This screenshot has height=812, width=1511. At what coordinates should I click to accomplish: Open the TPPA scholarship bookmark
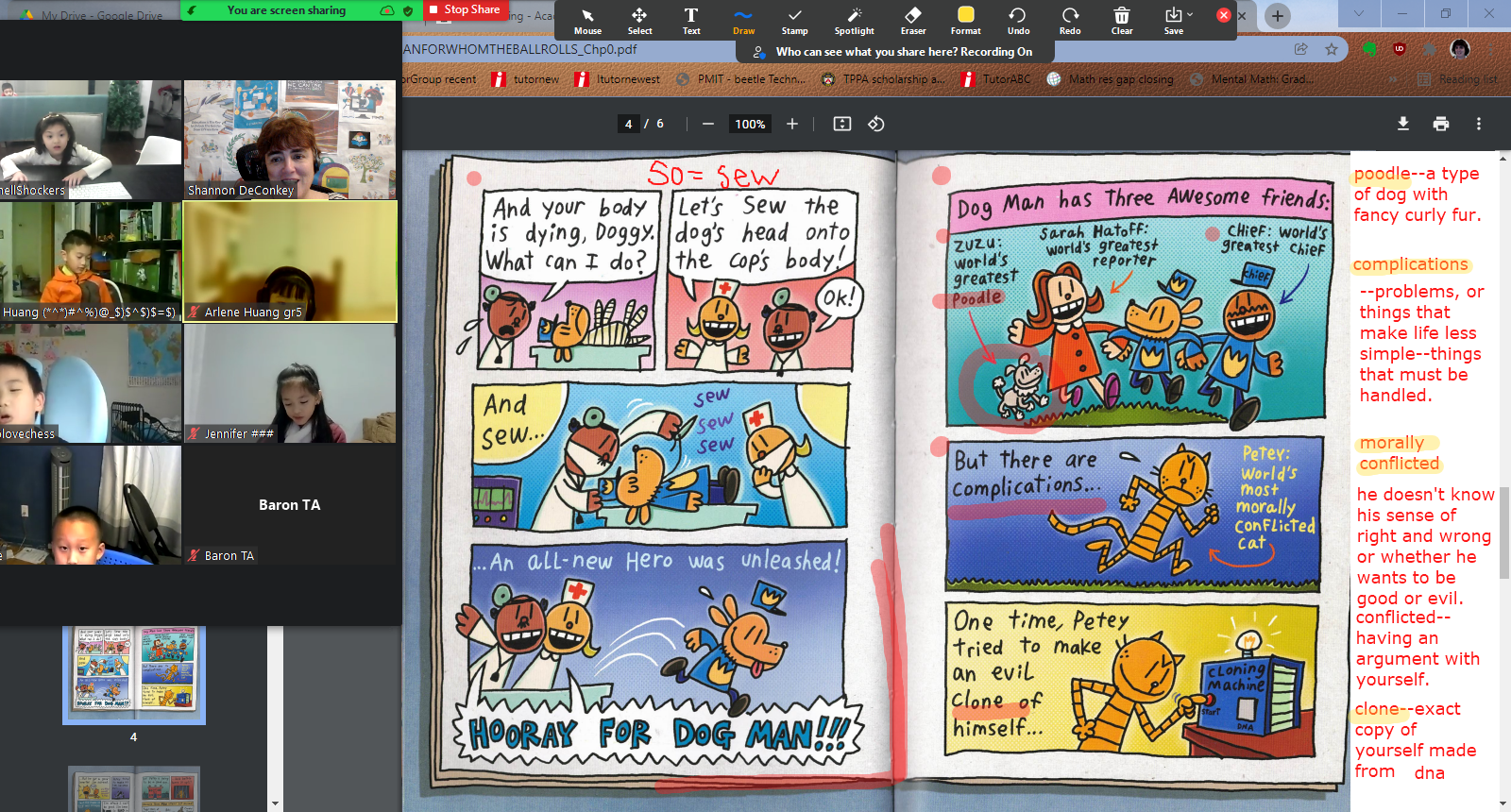pos(883,79)
